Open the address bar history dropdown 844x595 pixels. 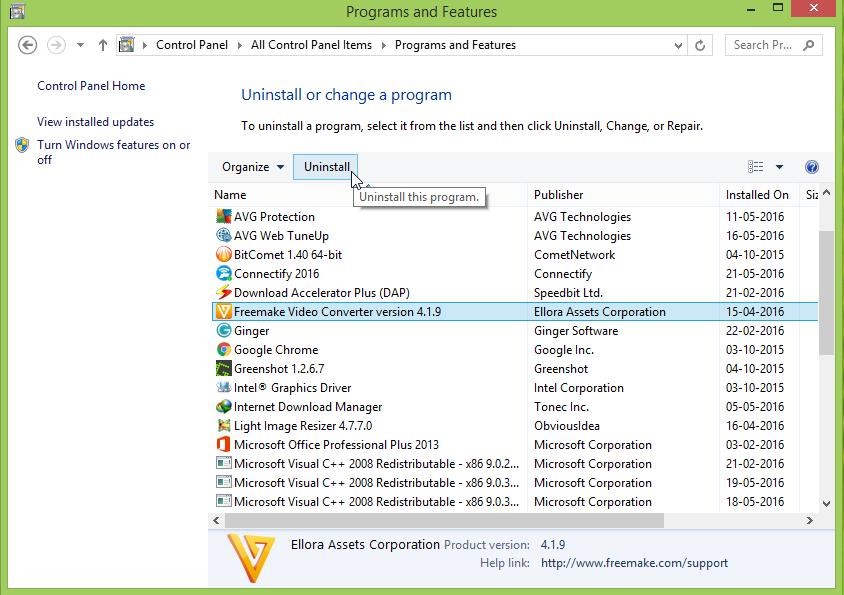click(x=678, y=46)
